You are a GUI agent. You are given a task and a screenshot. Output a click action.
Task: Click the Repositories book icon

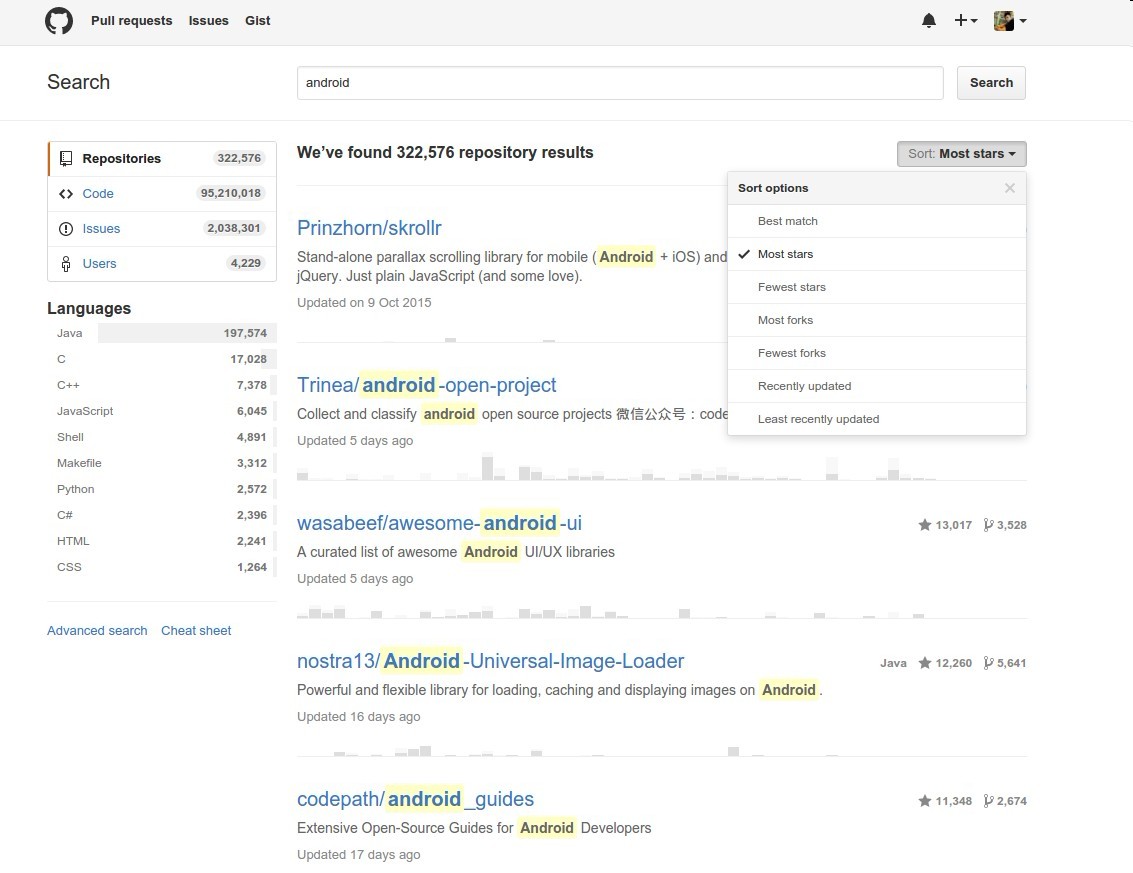tap(66, 158)
